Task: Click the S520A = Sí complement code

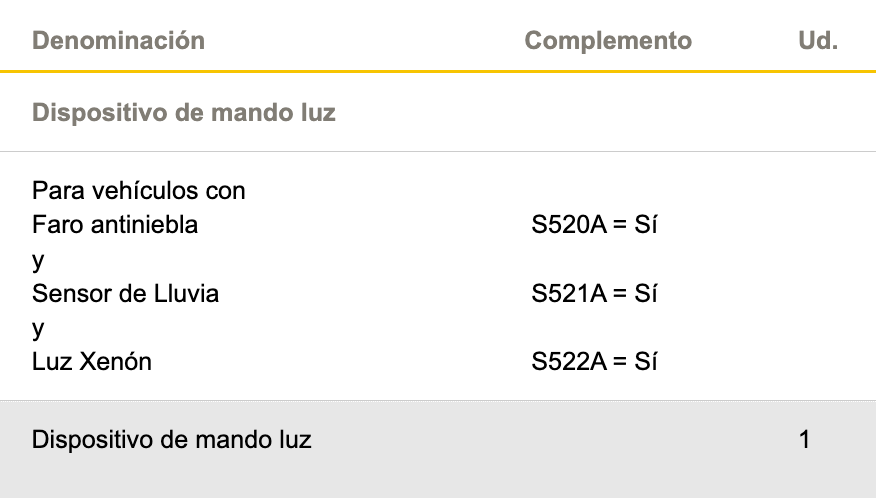Action: (594, 225)
